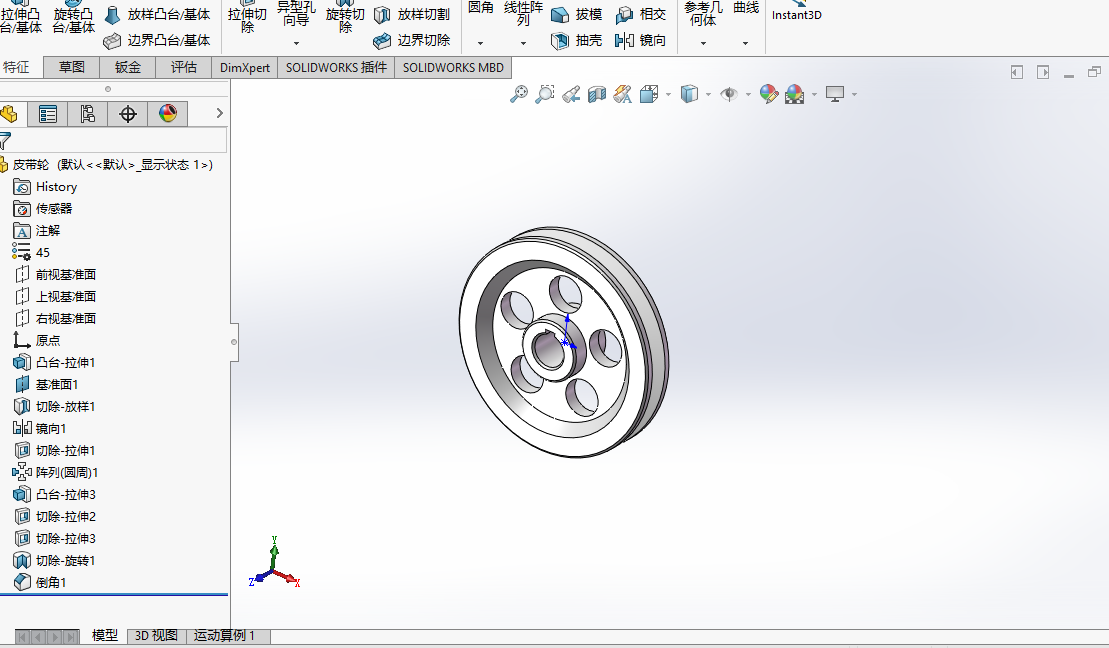This screenshot has height=648, width=1109.
Task: Open the 曲线 curves dropdown arrow
Action: [x=745, y=43]
